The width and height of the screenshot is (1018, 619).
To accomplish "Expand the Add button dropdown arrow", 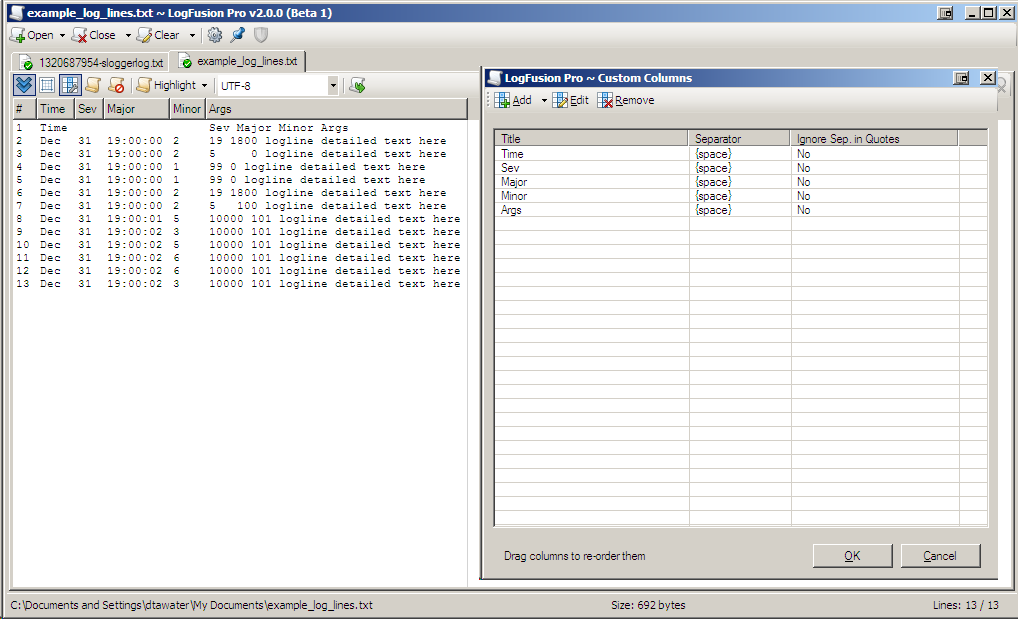I will (544, 100).
